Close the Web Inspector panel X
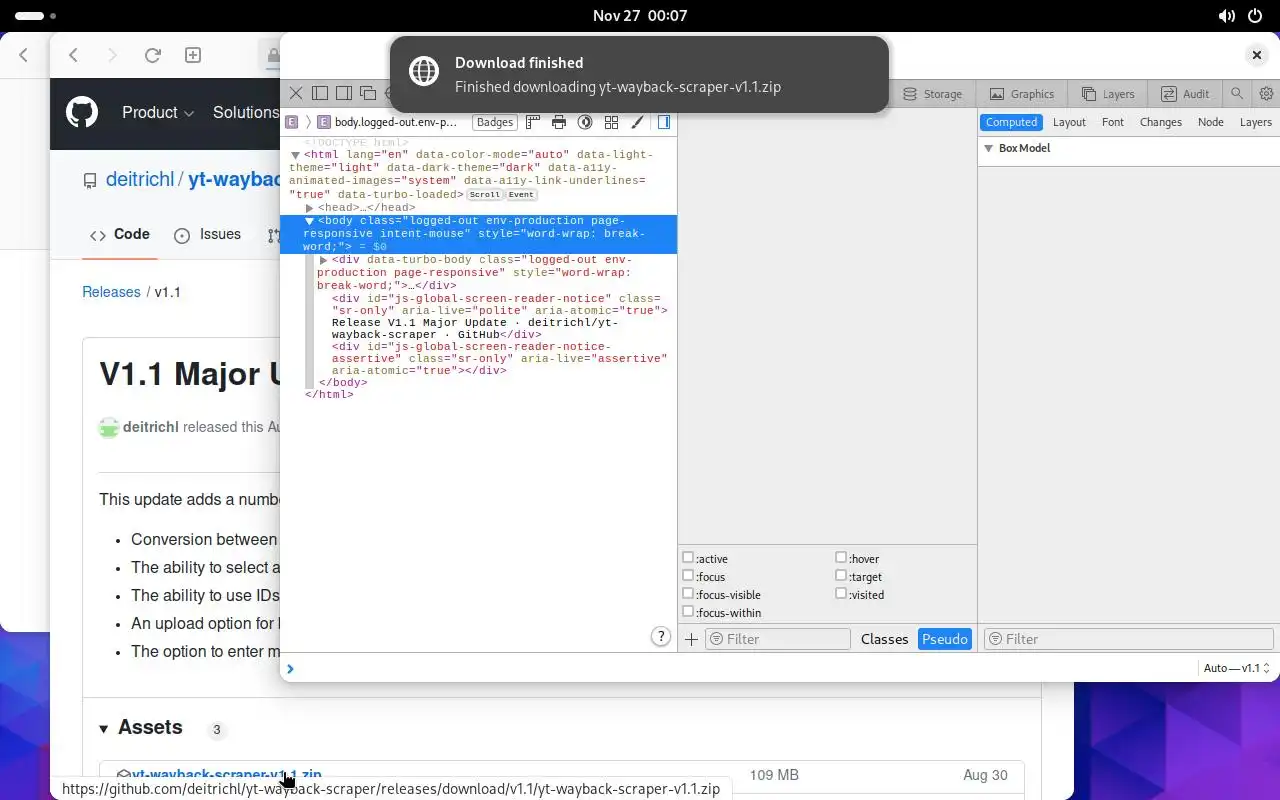 (296, 93)
